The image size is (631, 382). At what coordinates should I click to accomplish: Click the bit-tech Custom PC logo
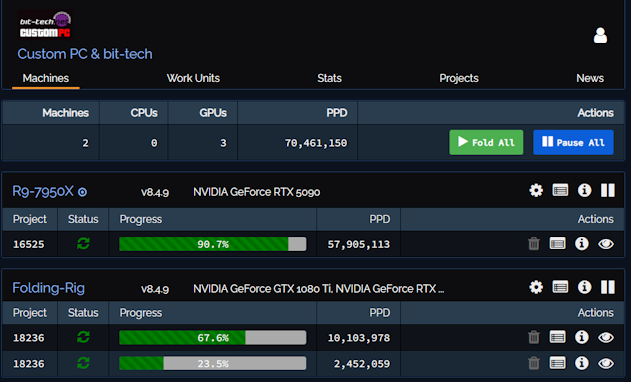click(45, 25)
